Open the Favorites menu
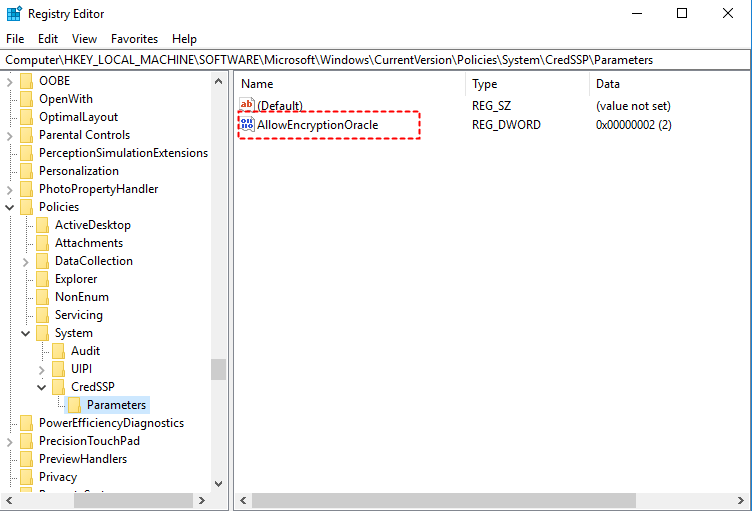Image resolution: width=752 pixels, height=511 pixels. 134,39
